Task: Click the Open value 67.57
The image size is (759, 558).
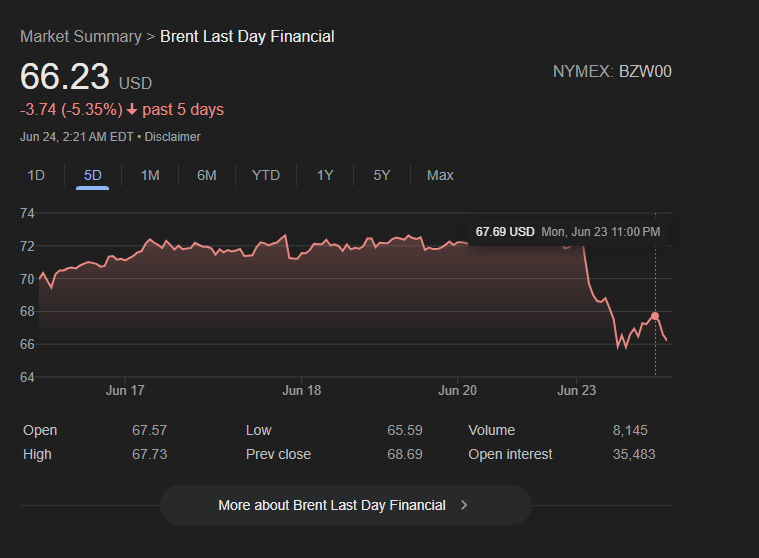Action: pyautogui.click(x=150, y=430)
